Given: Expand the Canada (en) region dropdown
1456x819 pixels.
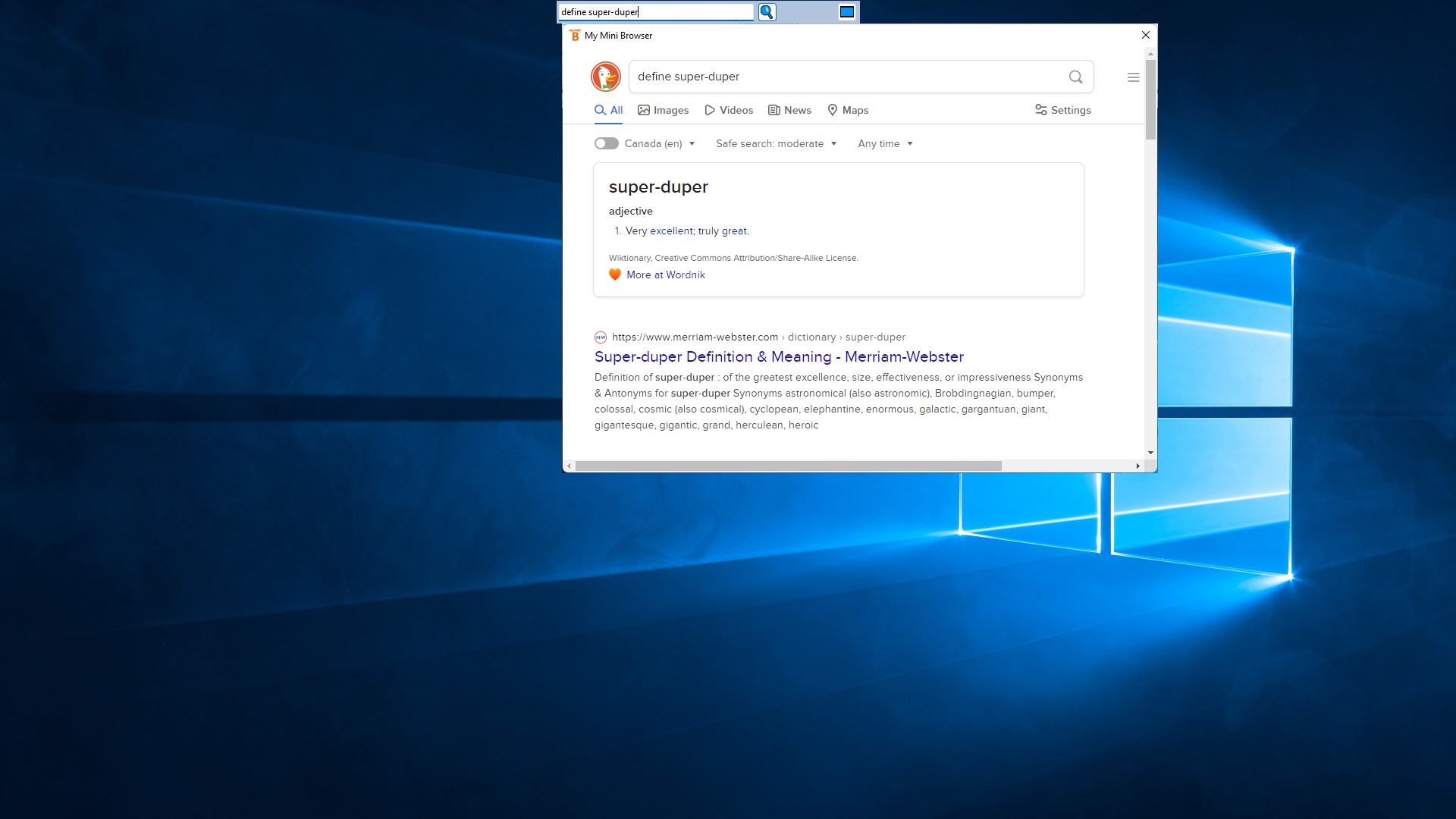Looking at the screenshot, I should pos(659,143).
